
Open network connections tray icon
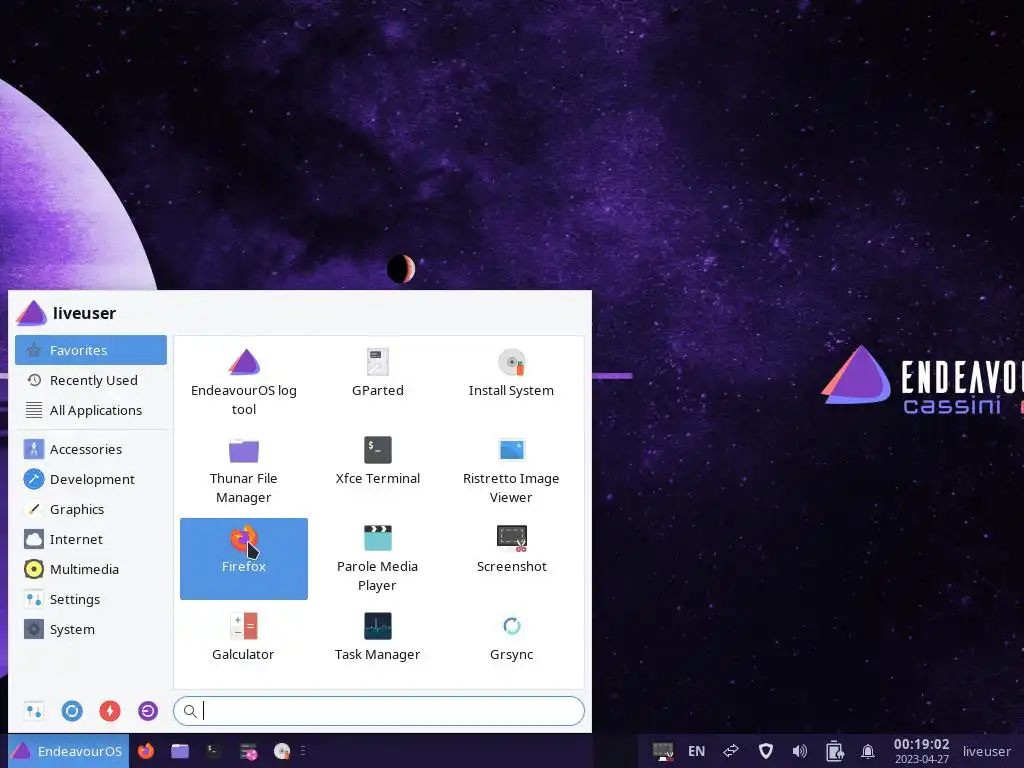[731, 751]
